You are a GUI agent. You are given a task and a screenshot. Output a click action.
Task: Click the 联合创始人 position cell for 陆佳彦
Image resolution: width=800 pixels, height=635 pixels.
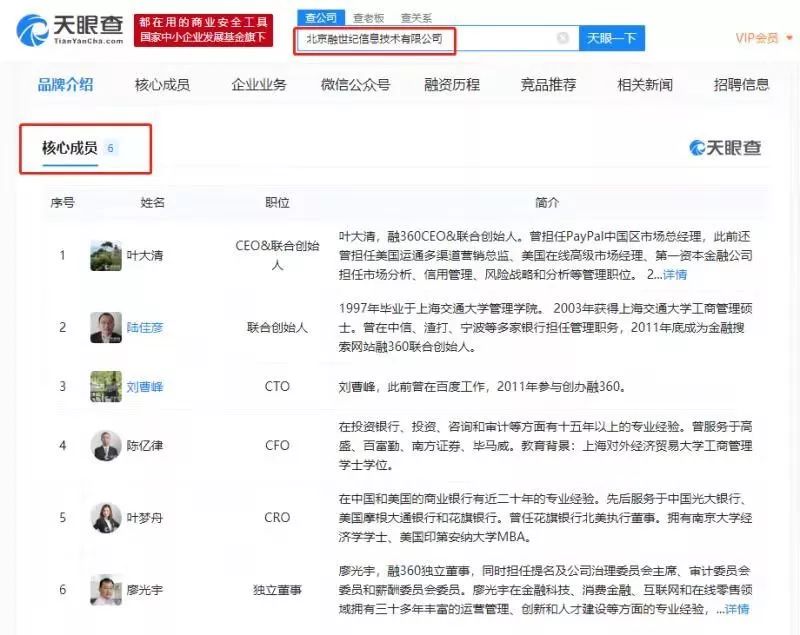coord(277,327)
